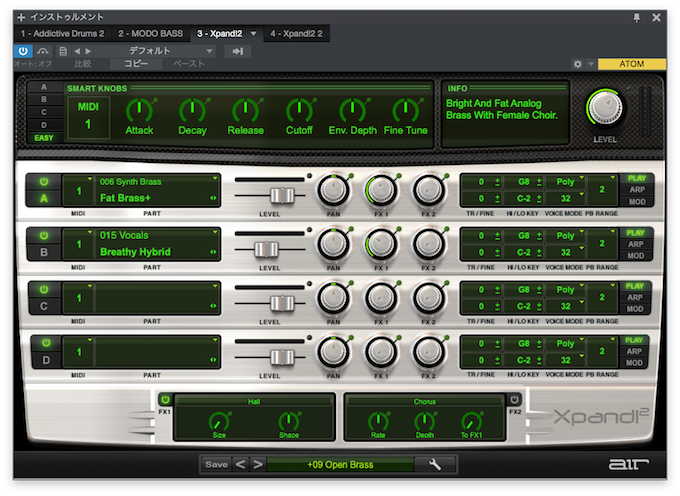Click the Chorus To FX1 knob
The image size is (680, 496).
click(x=471, y=421)
